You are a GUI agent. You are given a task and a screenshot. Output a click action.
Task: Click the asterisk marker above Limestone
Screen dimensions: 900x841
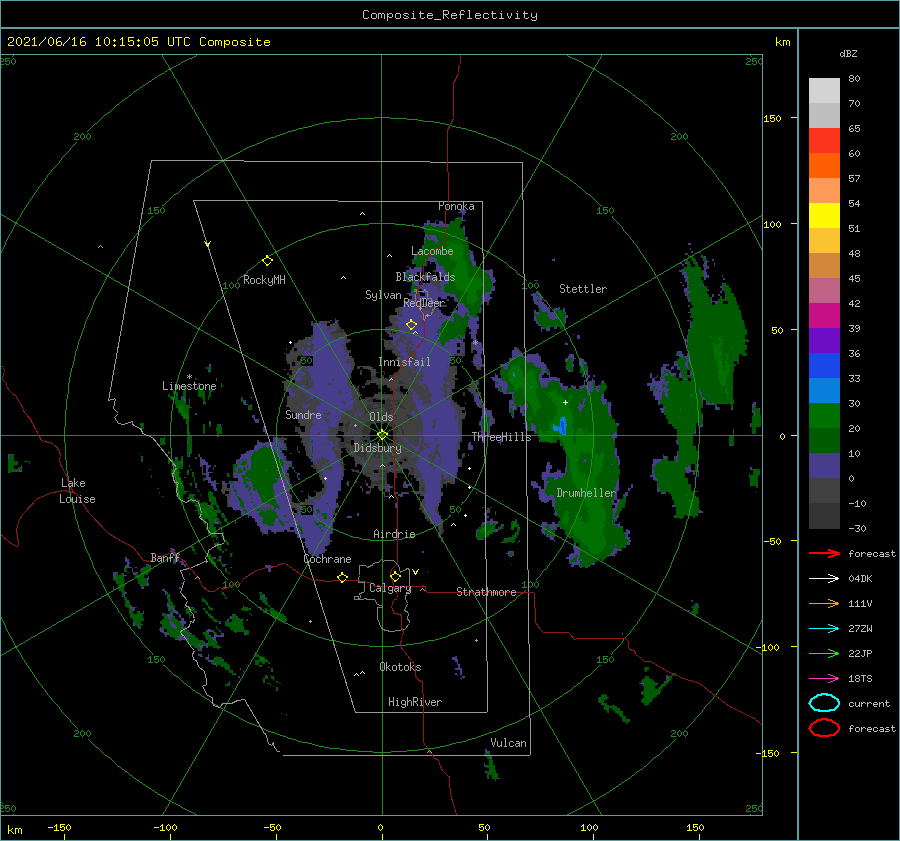189,377
